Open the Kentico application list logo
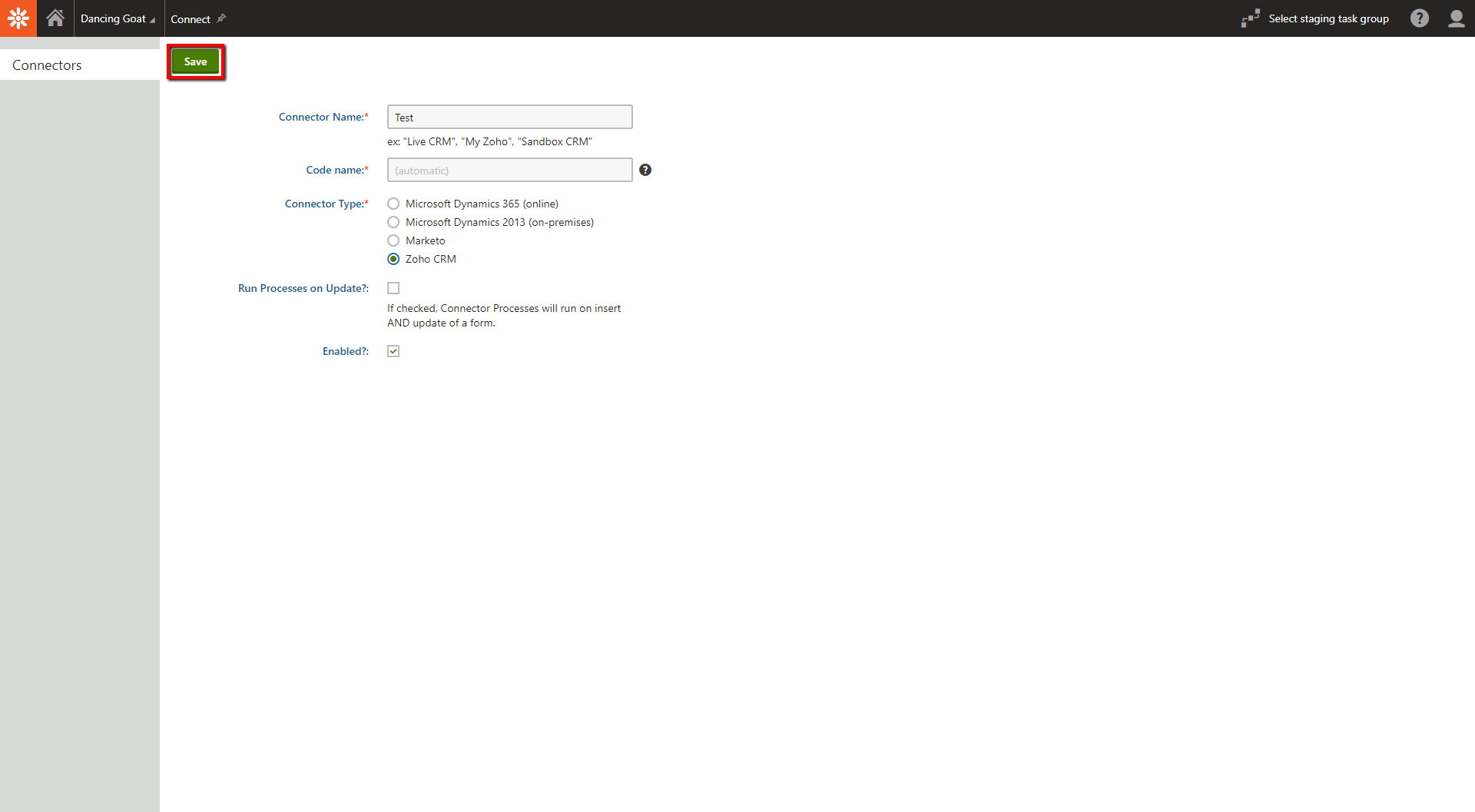Viewport: 1475px width, 812px height. (x=18, y=18)
